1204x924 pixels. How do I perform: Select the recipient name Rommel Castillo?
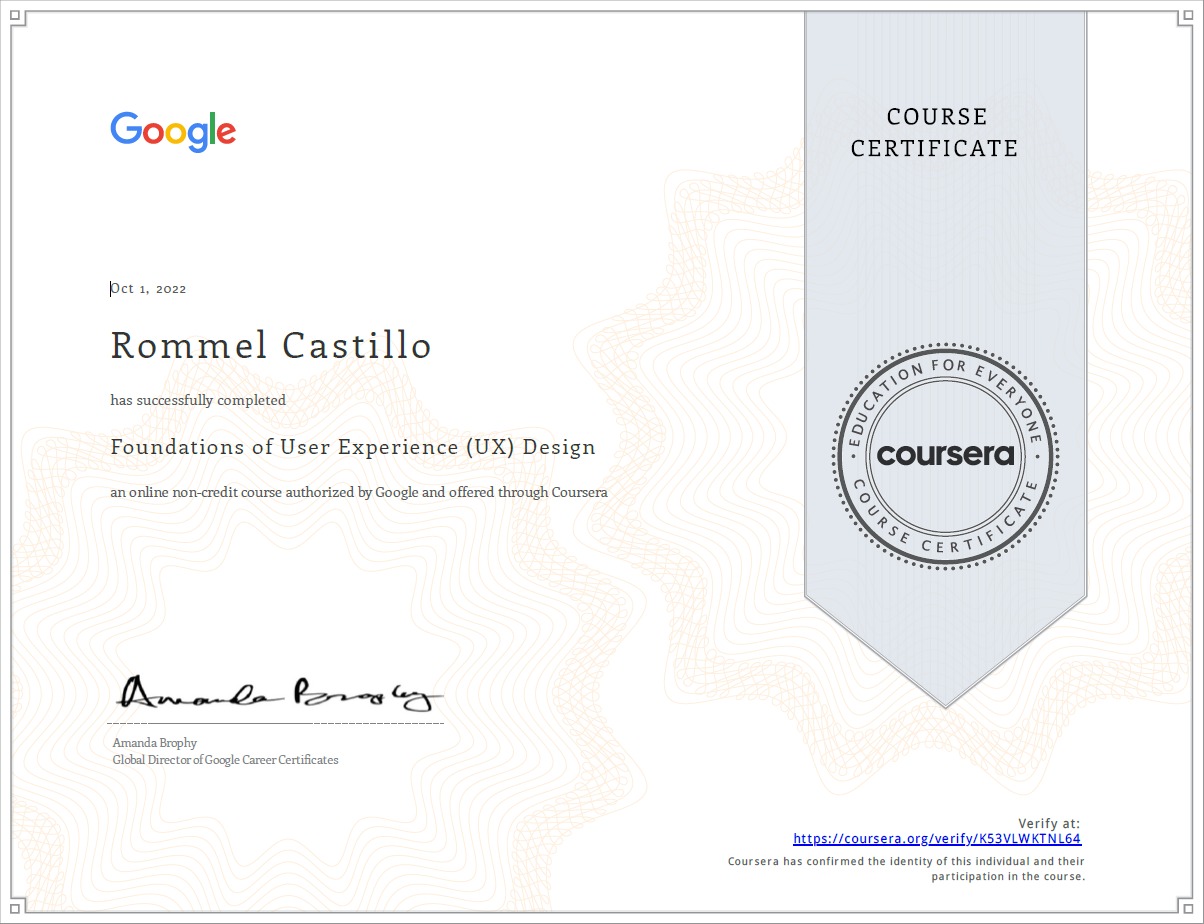[x=271, y=346]
